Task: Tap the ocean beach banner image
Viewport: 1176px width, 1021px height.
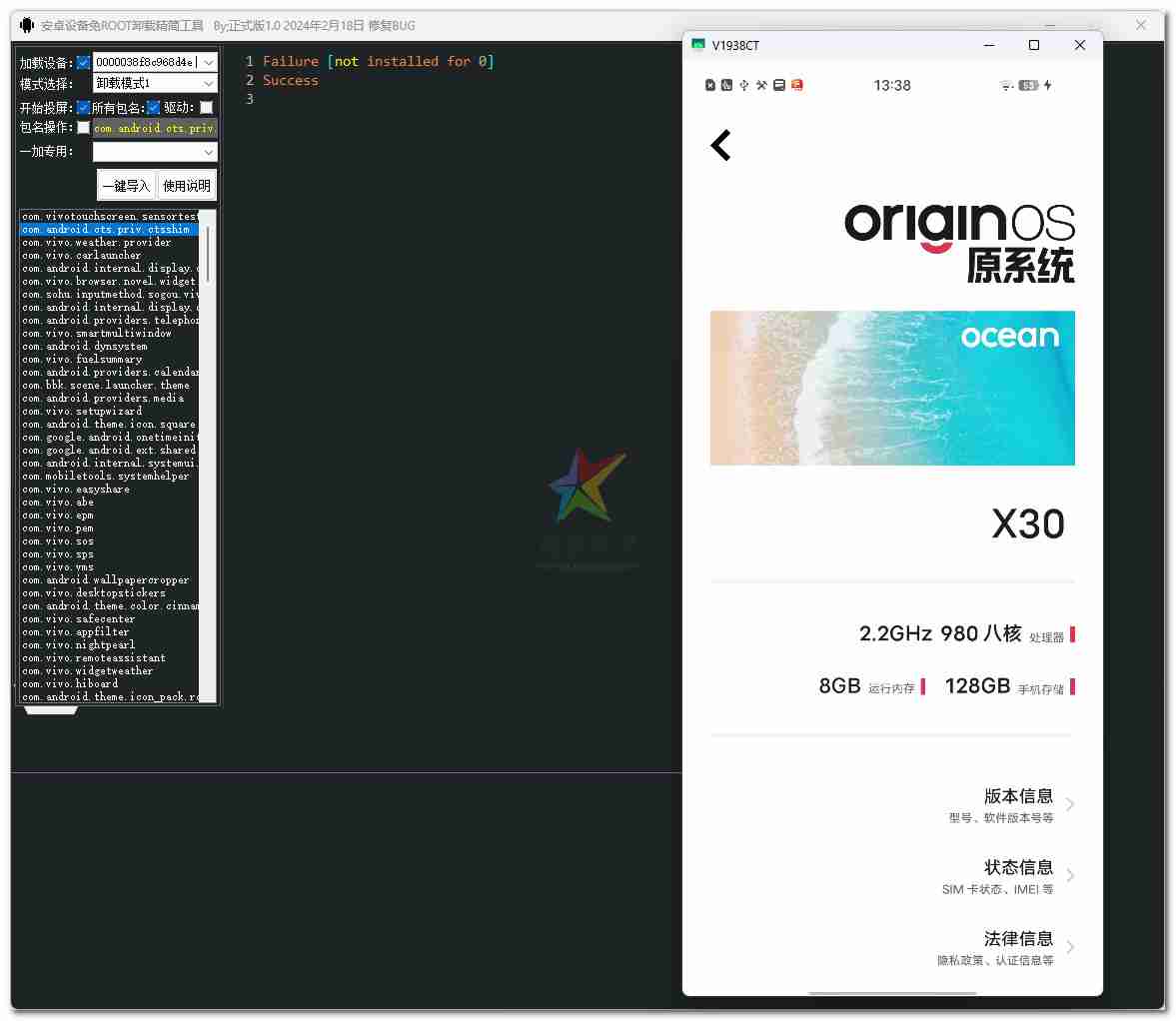Action: click(x=892, y=388)
